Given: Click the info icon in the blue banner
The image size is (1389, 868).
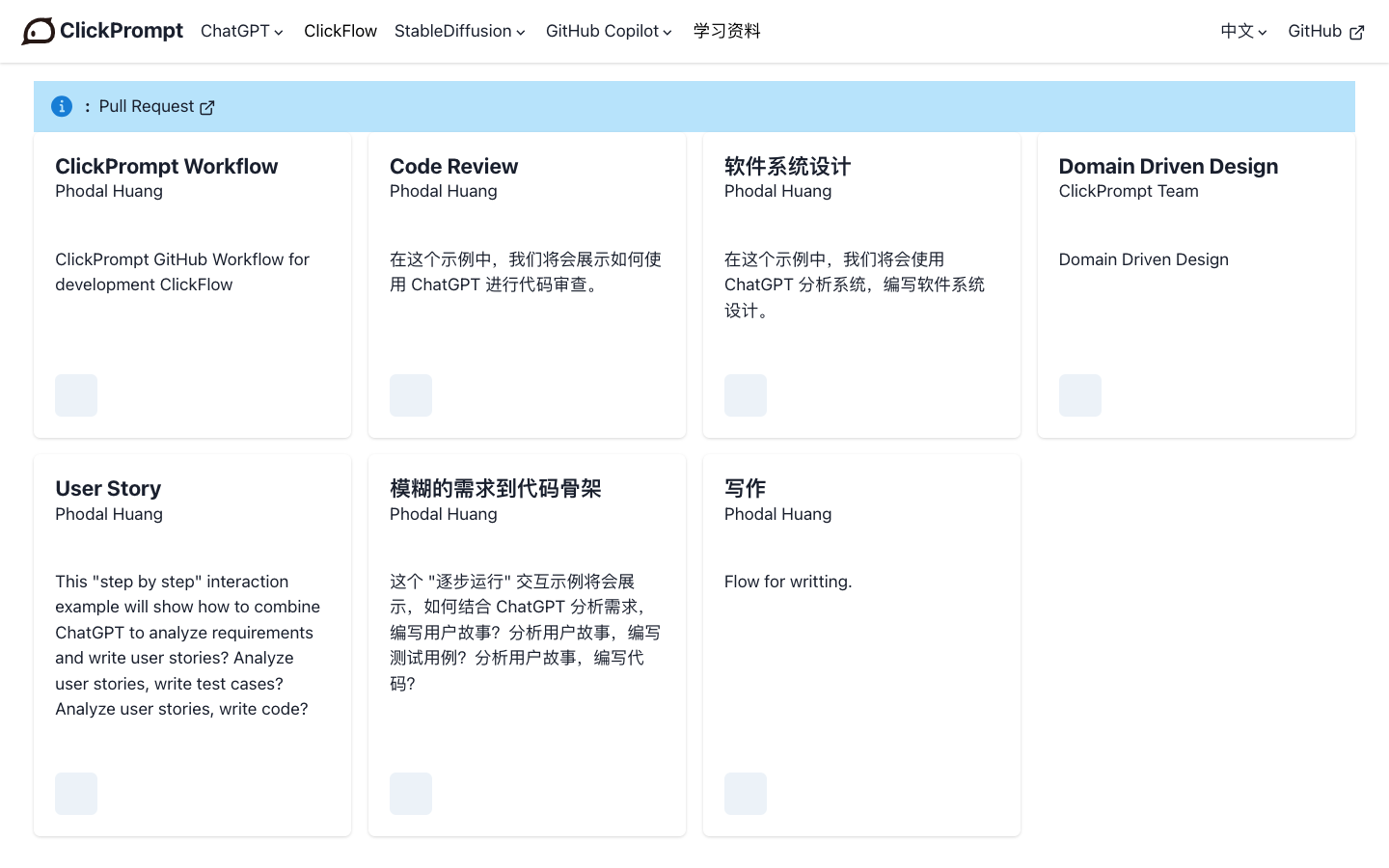Looking at the screenshot, I should point(62,106).
